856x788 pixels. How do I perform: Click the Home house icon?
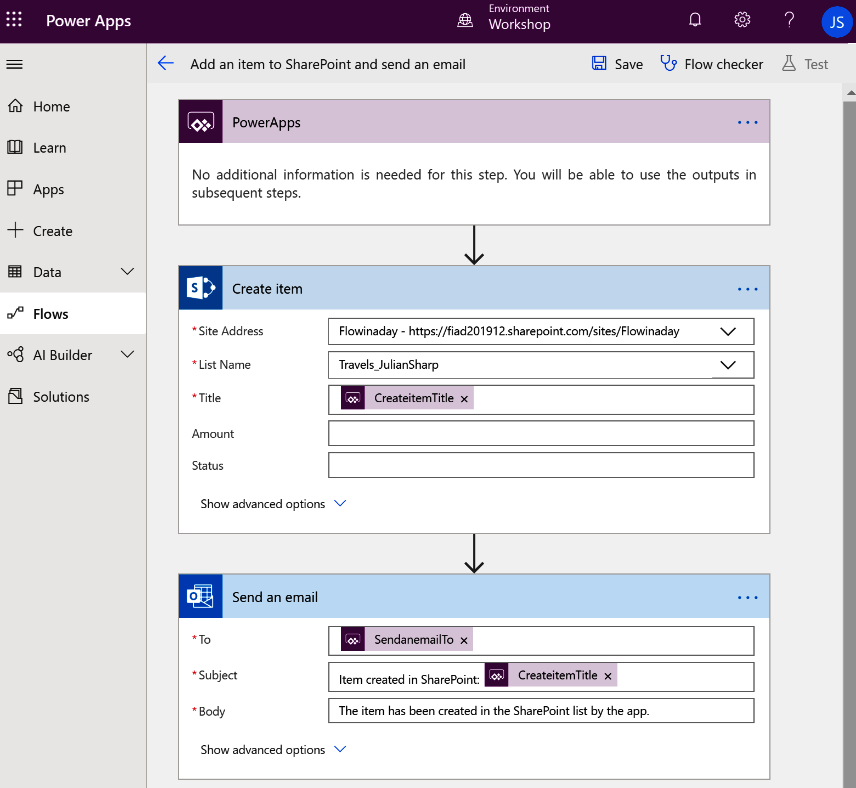15,105
